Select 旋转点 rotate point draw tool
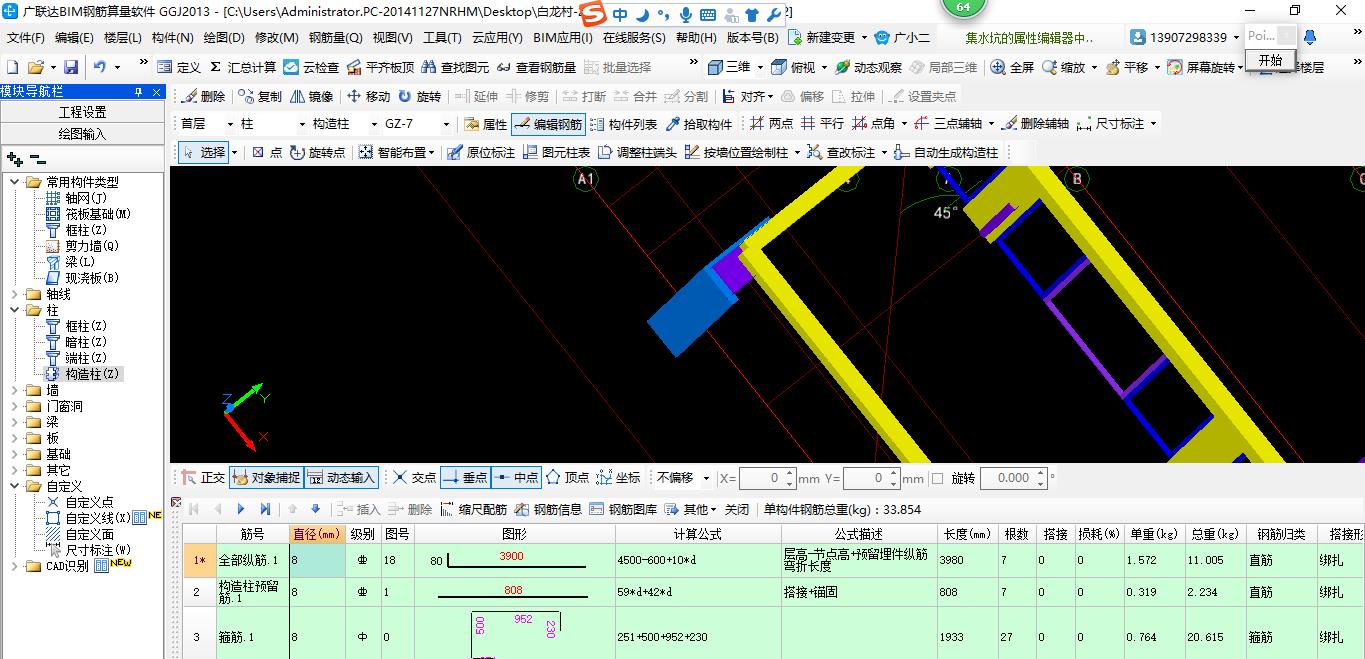 (317, 152)
